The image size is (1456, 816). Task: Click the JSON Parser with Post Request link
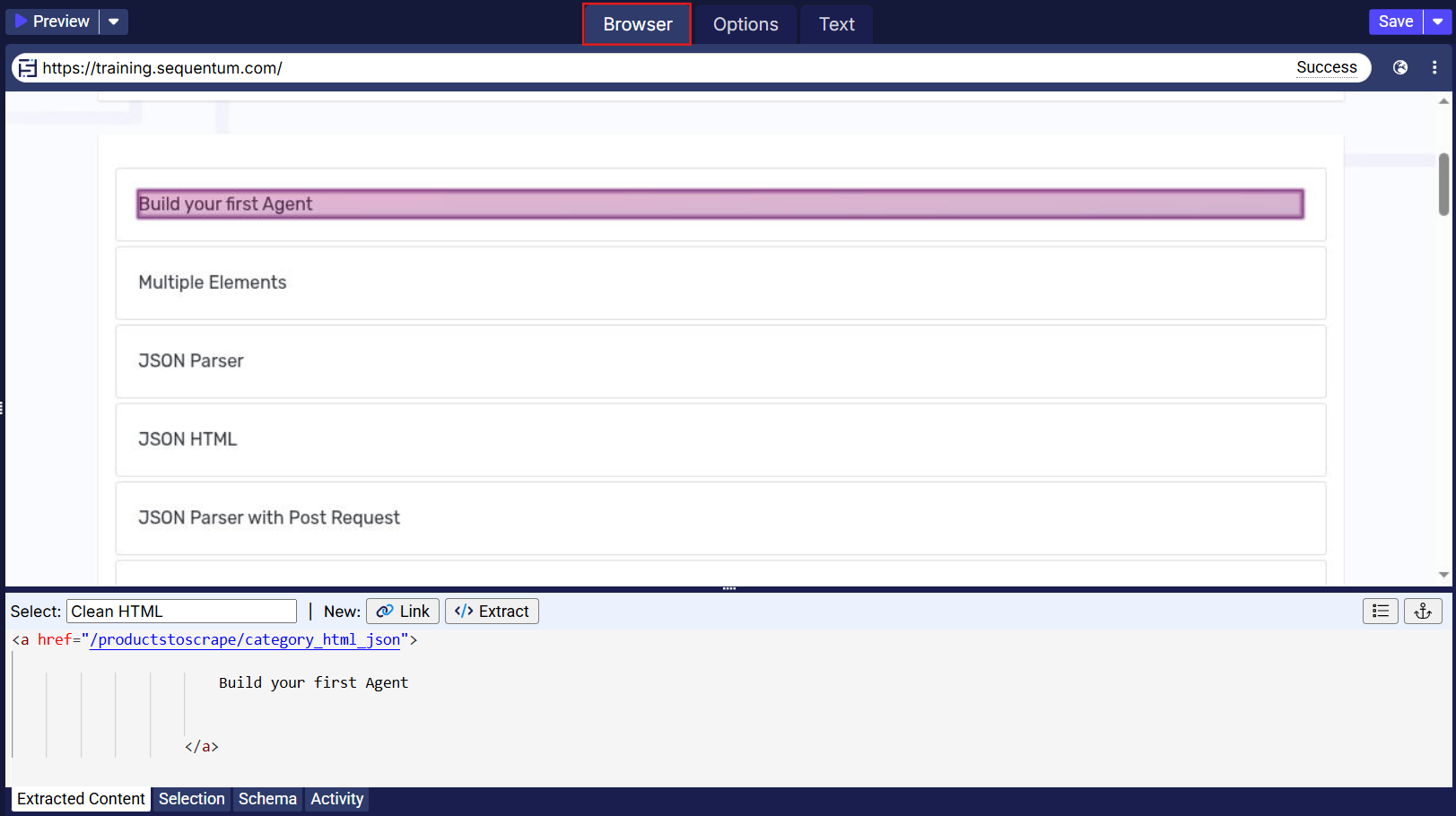[x=269, y=517]
